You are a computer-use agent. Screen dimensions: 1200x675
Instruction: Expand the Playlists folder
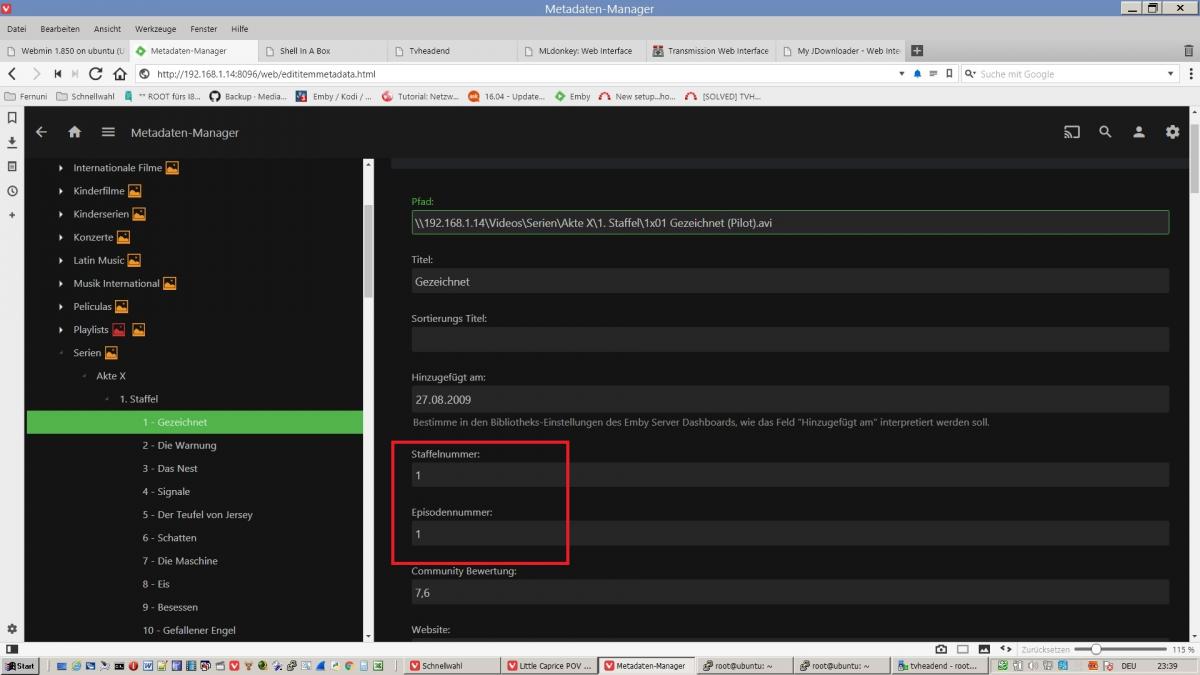[x=61, y=329]
